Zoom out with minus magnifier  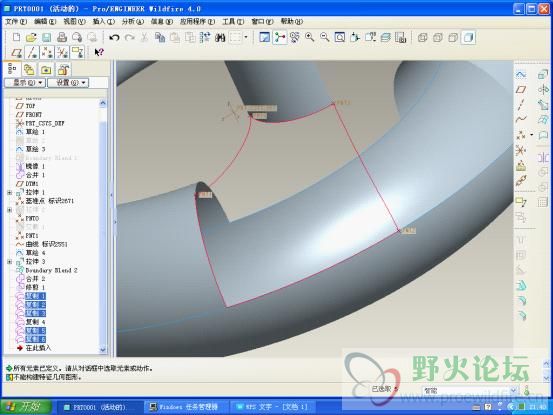(x=324, y=37)
